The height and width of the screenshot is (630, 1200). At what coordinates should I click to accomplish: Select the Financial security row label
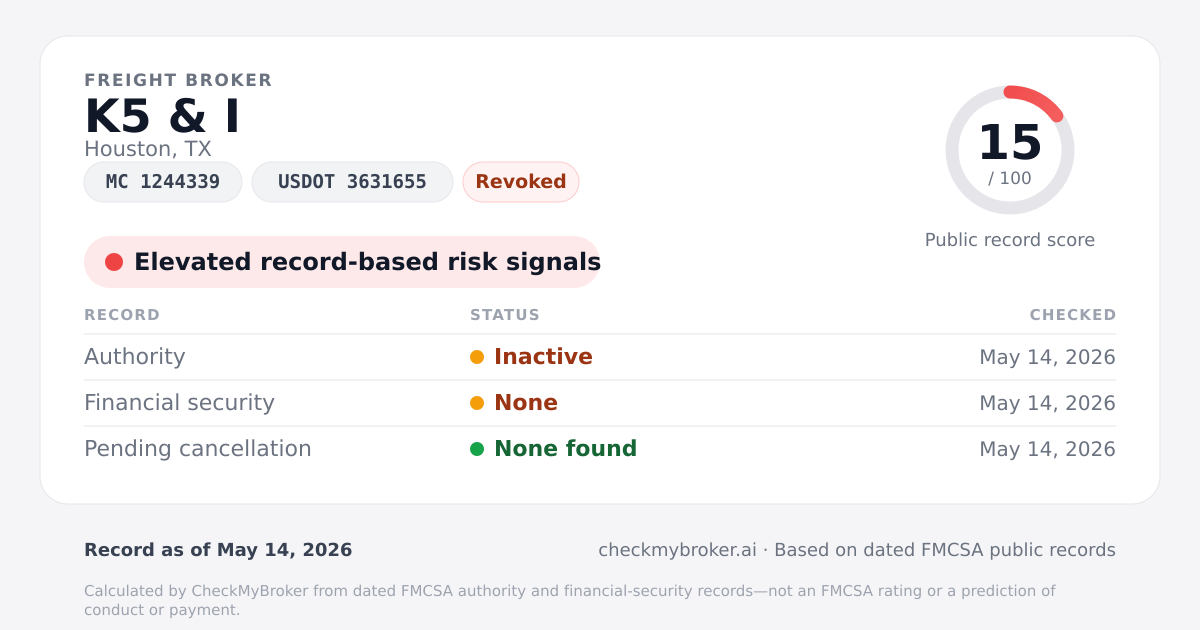[x=179, y=403]
